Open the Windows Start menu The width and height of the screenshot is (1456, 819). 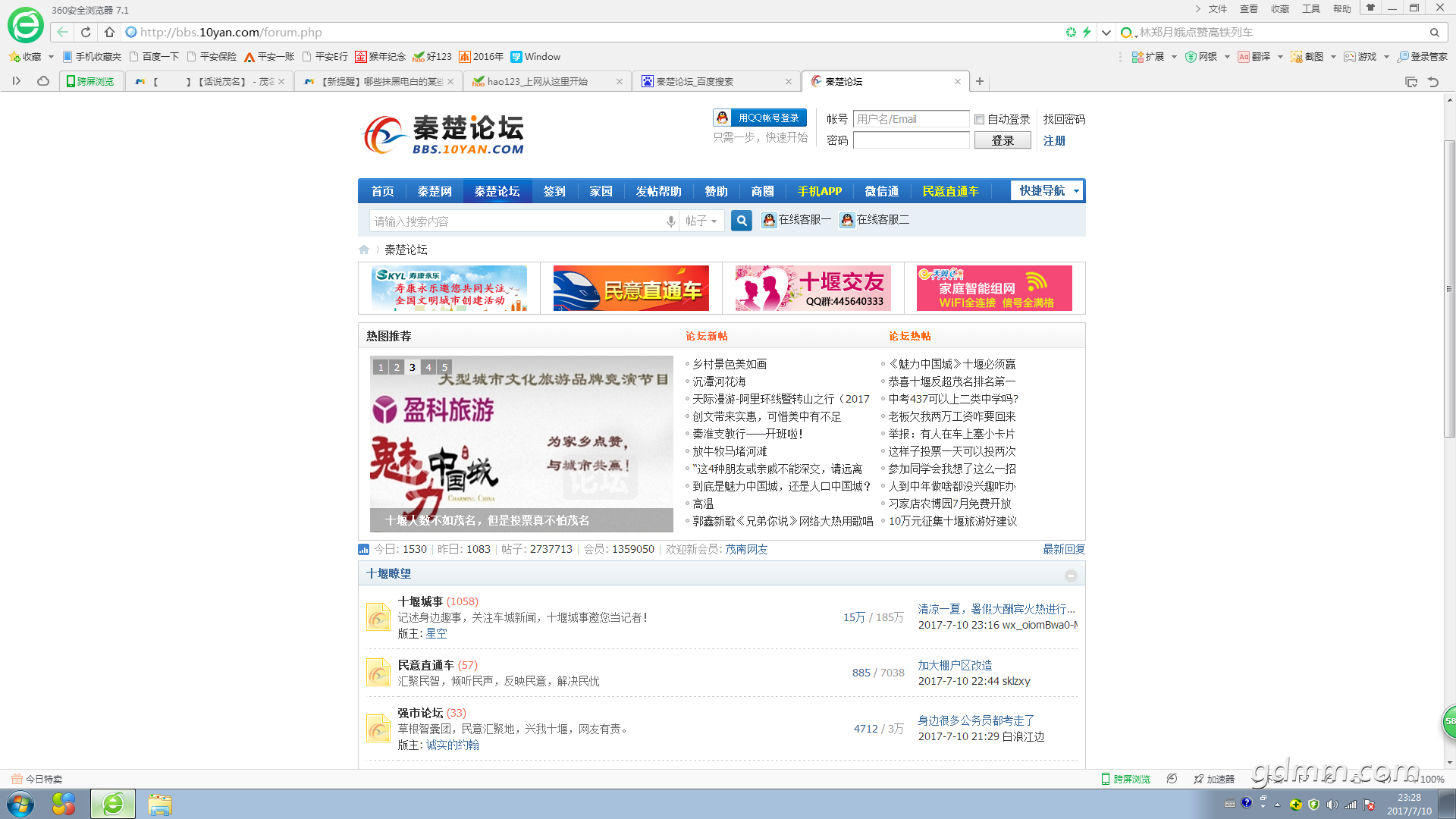click(20, 804)
